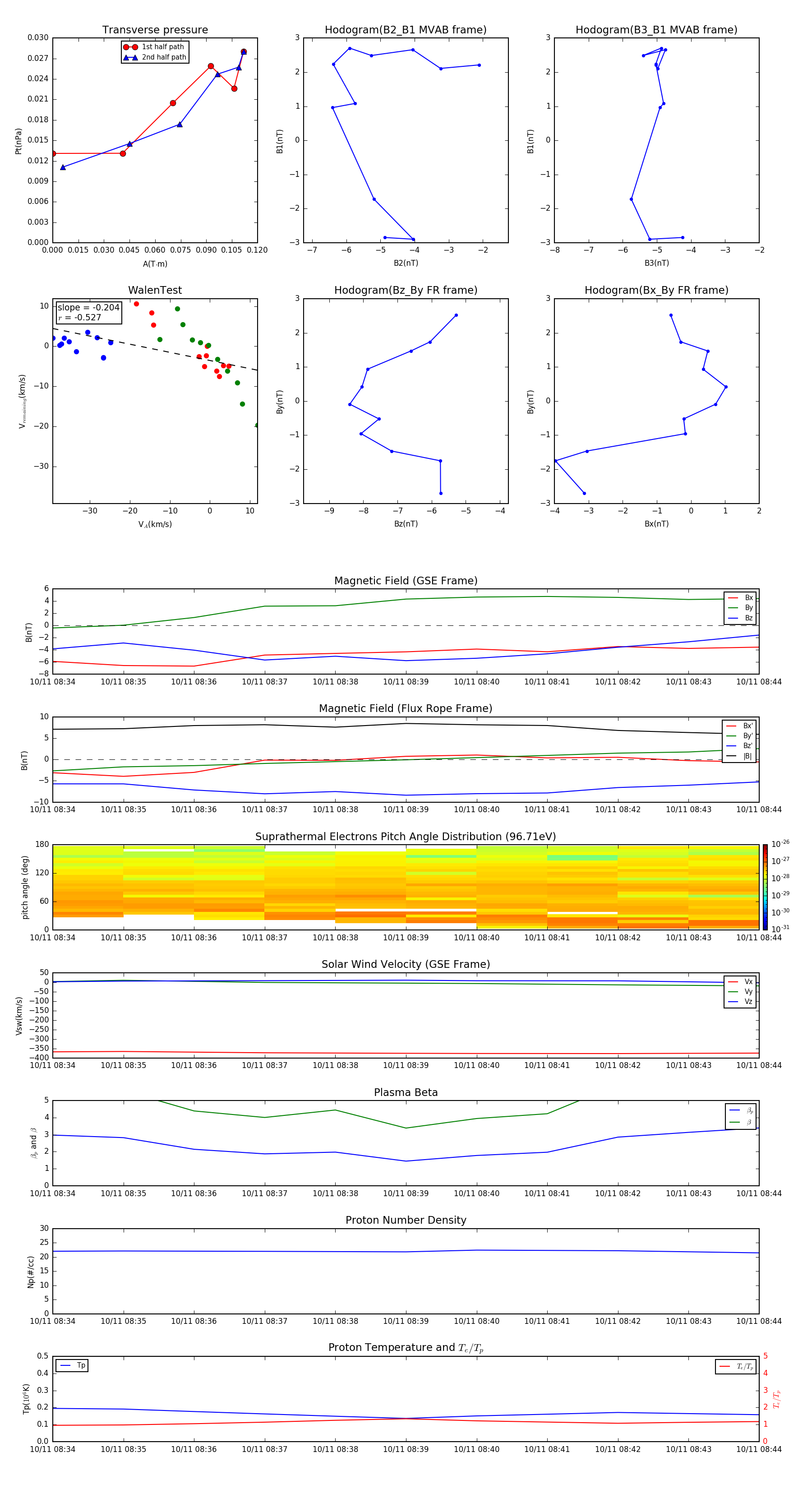Viewport: 812px width, 1489px height.
Task: Click the 'Vx' velocity legend entry
Action: pyautogui.click(x=740, y=981)
